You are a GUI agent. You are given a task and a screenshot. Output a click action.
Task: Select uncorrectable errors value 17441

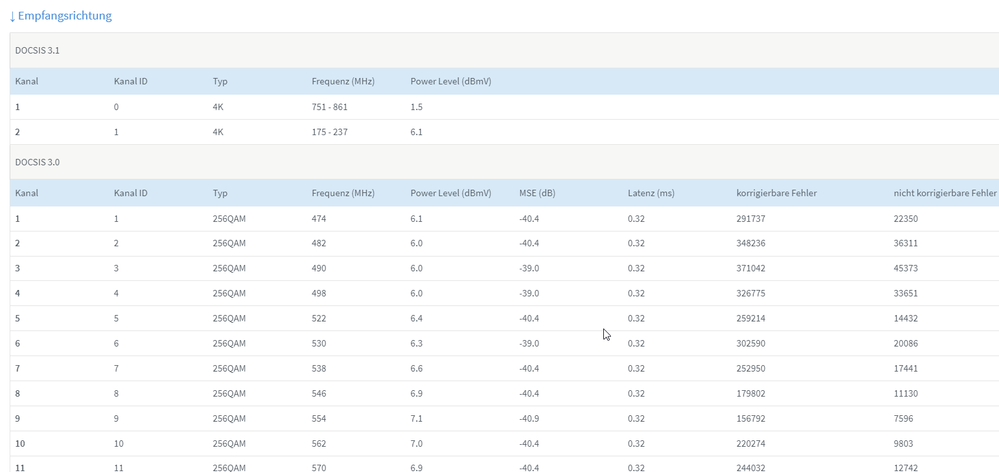pos(906,368)
